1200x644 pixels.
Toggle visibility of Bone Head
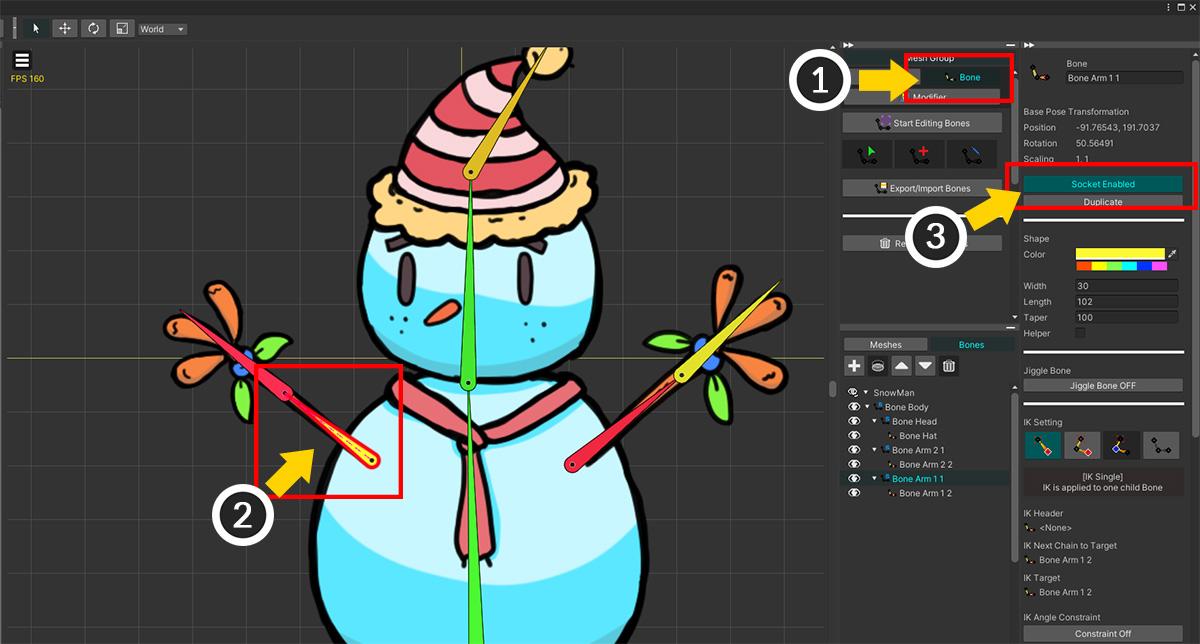(854, 421)
